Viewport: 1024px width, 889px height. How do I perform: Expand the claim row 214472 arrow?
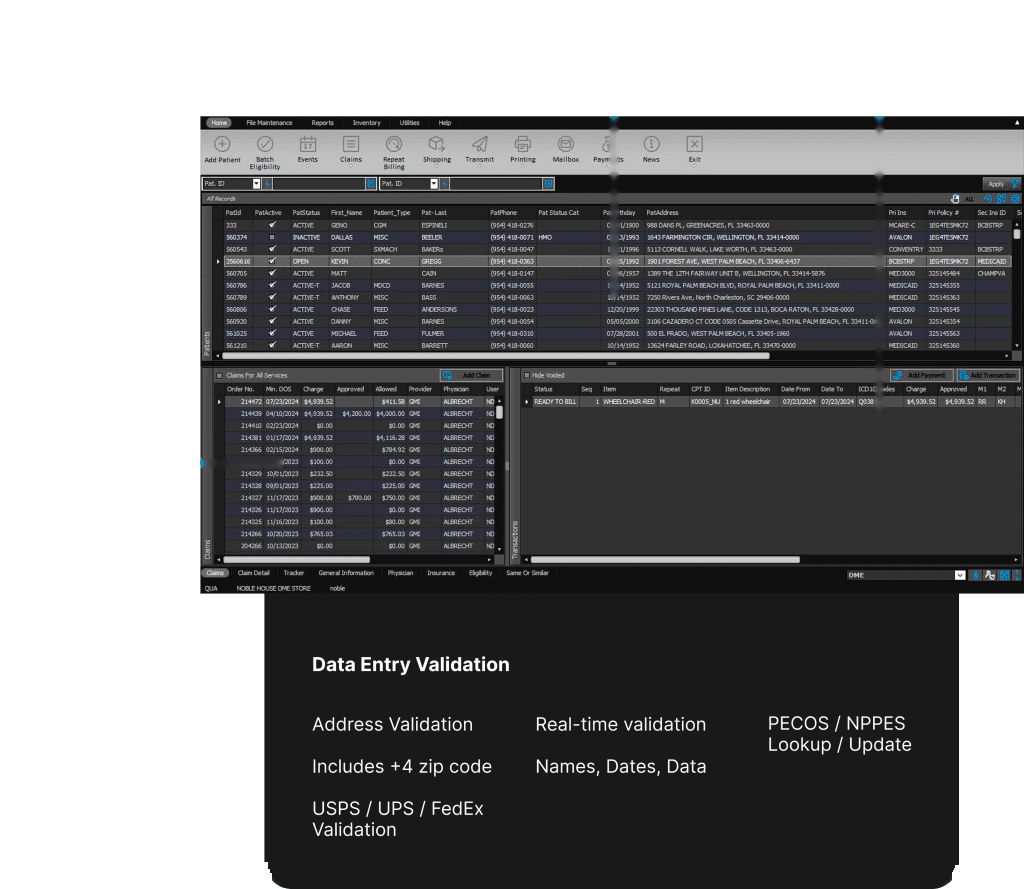tap(219, 402)
